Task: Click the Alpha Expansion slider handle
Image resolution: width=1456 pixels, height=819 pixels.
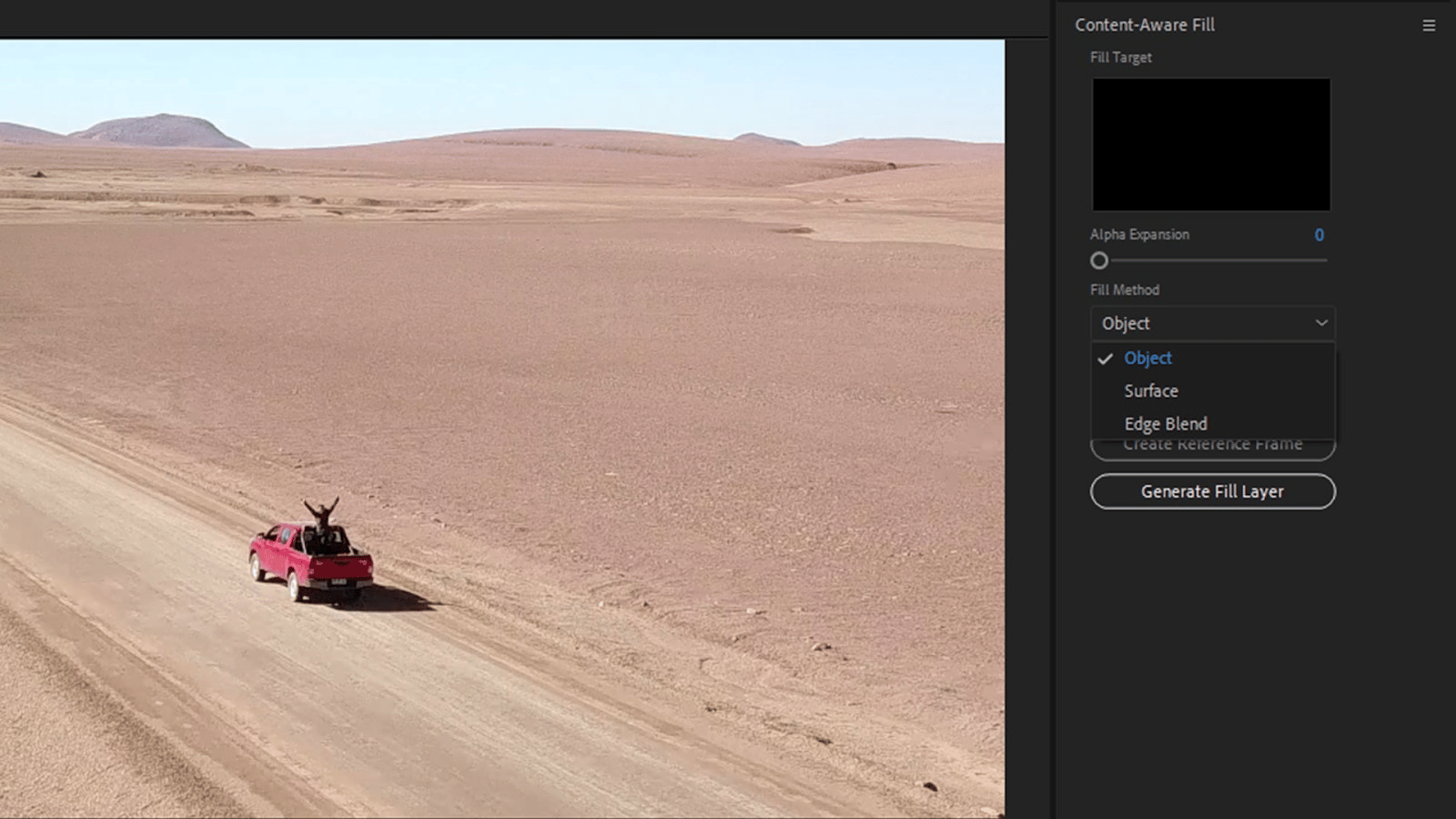Action: tap(1099, 261)
